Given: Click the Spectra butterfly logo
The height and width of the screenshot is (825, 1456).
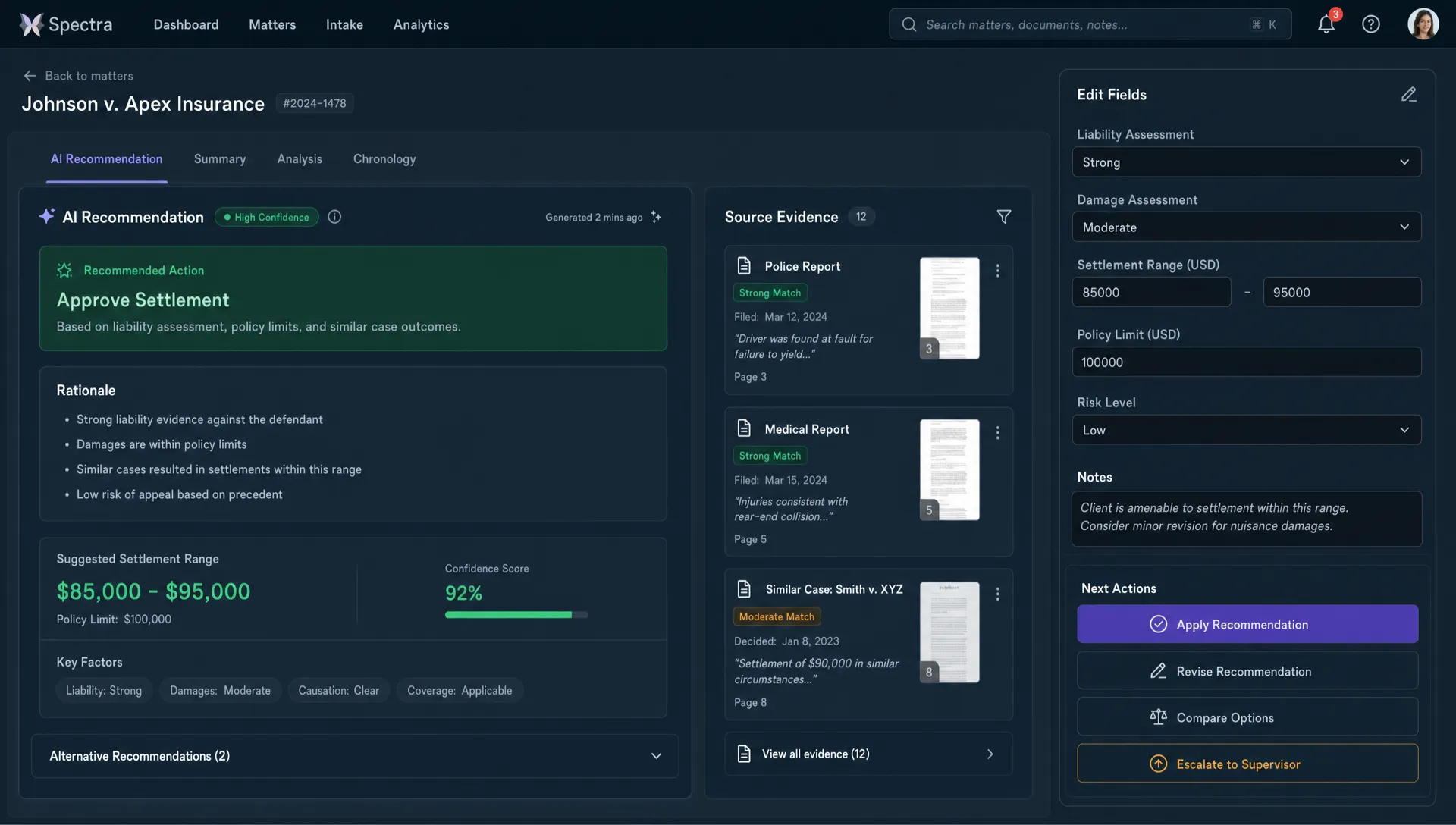Looking at the screenshot, I should (31, 24).
